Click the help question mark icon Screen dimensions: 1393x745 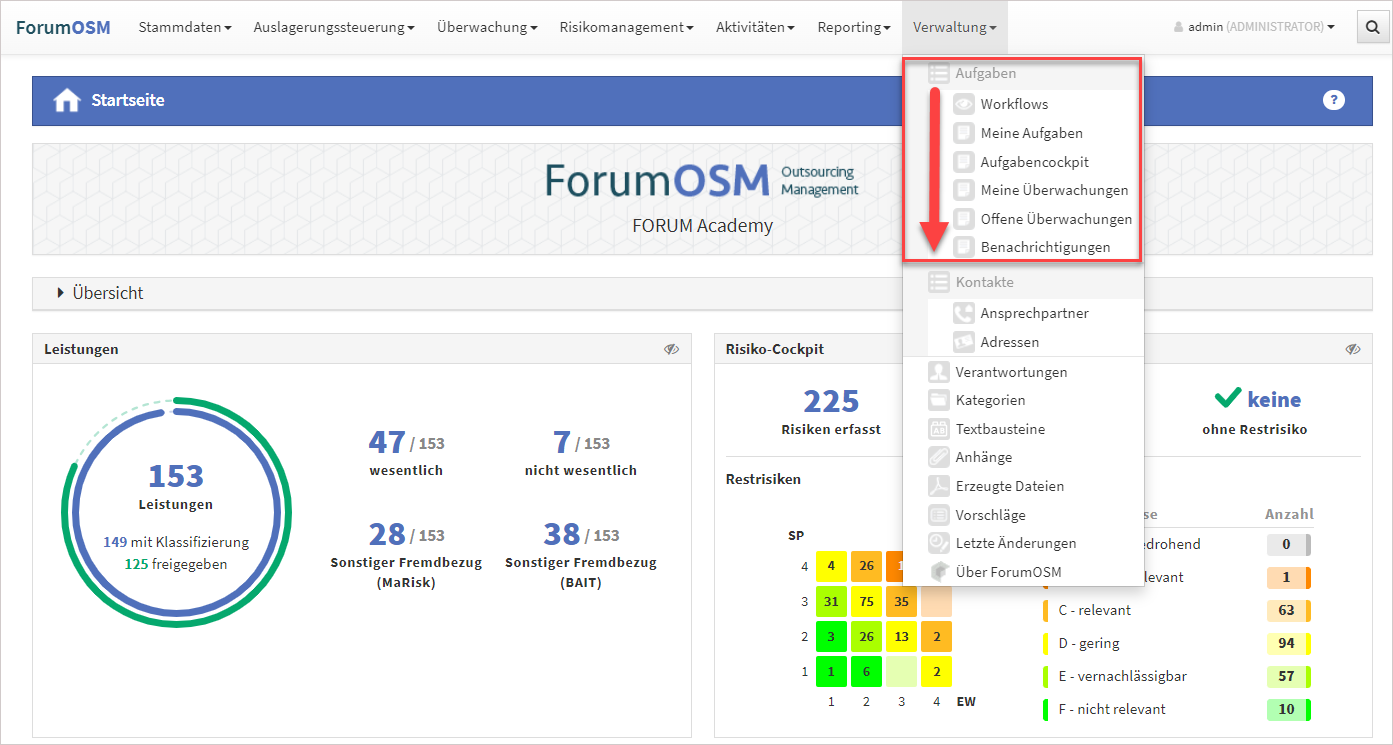point(1333,100)
